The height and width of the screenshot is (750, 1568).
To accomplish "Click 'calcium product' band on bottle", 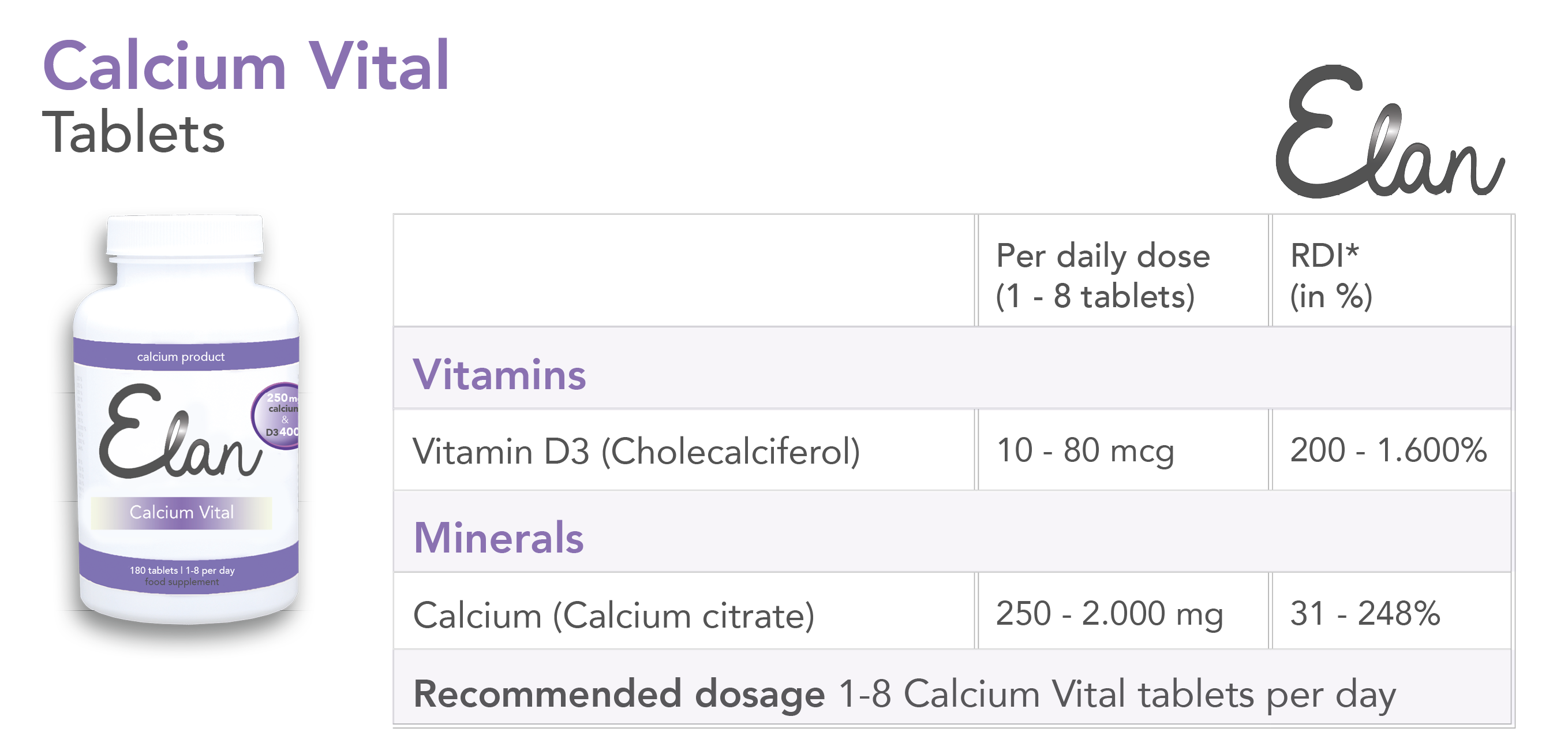I will (181, 357).
